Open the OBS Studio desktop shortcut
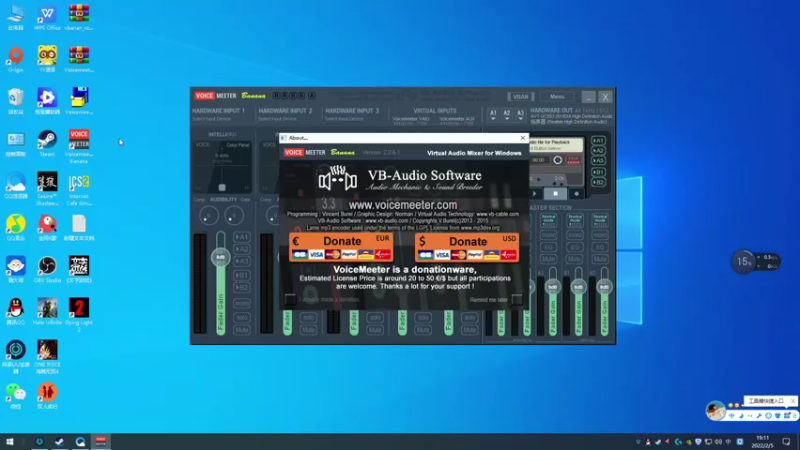Screen dimensions: 800x450 (47, 269)
